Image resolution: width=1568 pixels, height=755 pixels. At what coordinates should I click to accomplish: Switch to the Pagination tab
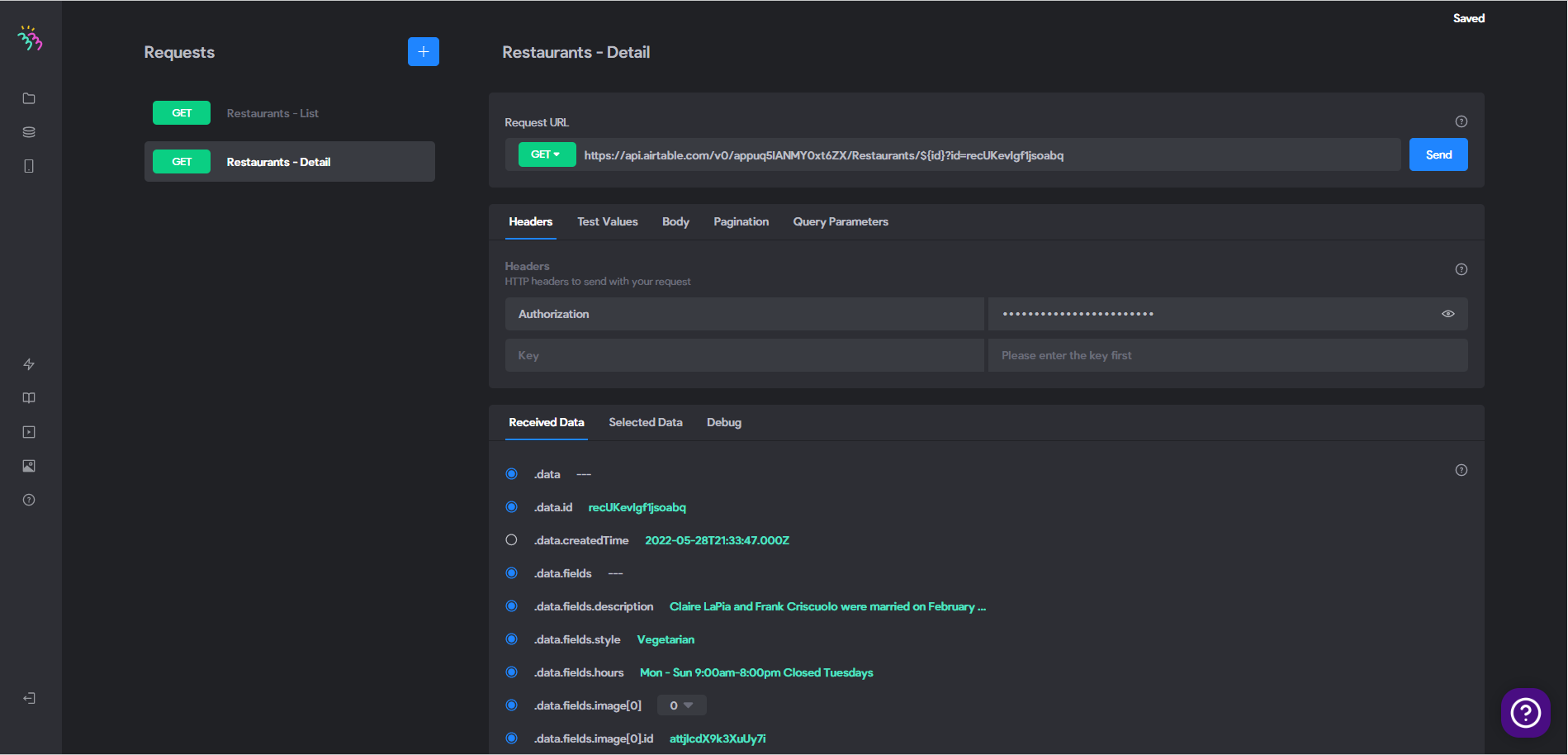pos(741,221)
